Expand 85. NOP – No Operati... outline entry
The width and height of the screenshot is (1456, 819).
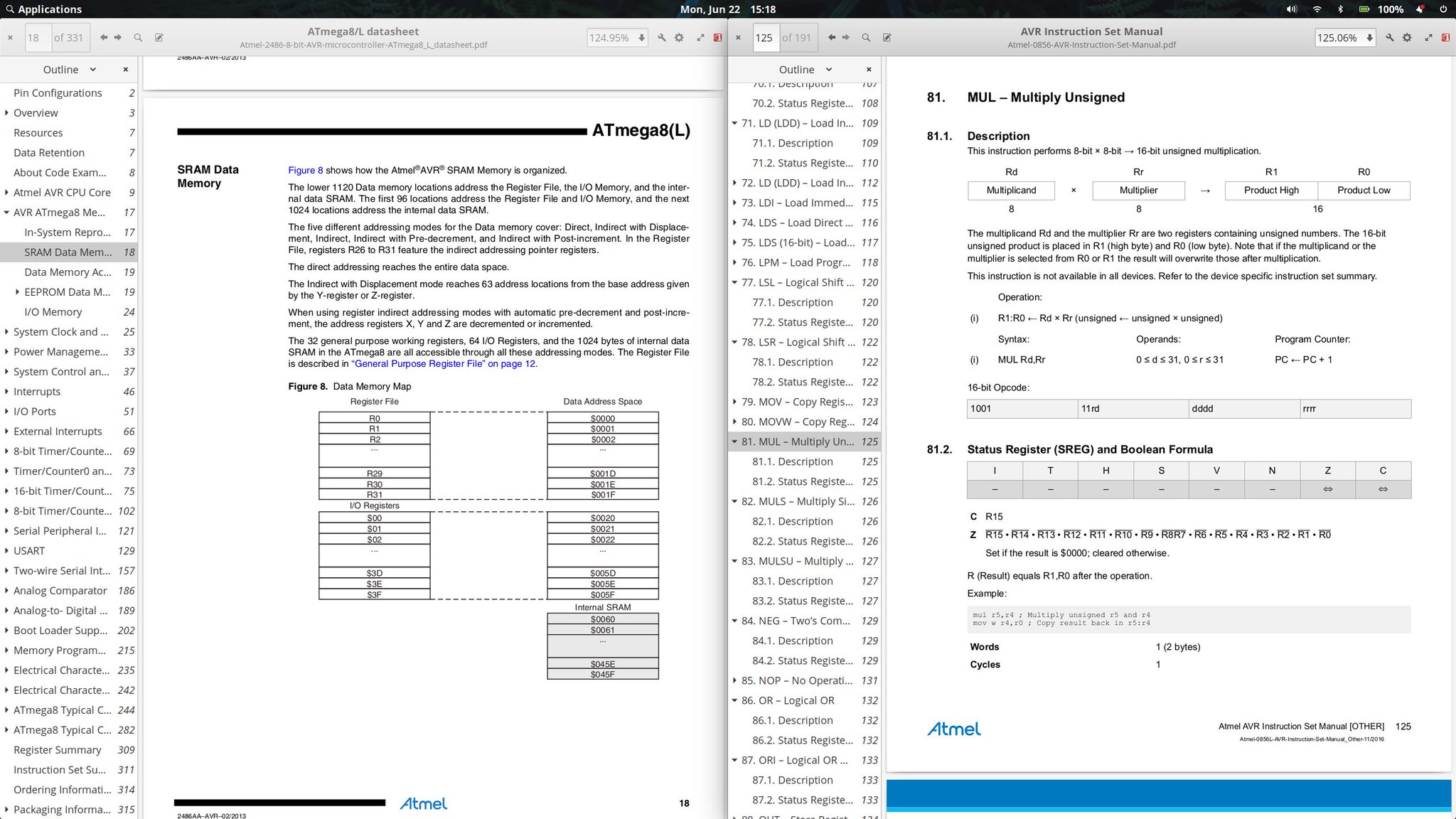[734, 680]
